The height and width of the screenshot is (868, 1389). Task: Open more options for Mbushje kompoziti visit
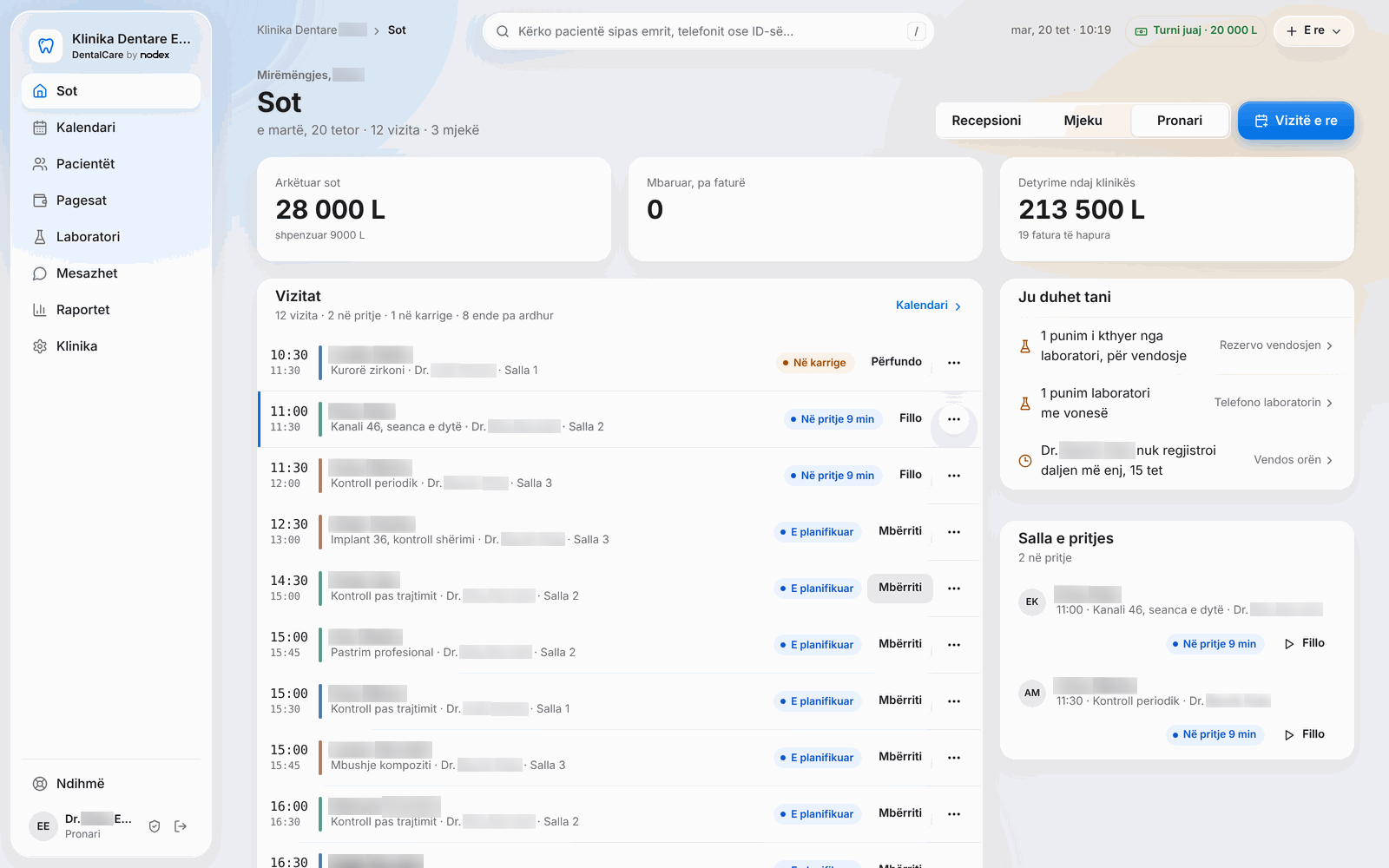954,758
